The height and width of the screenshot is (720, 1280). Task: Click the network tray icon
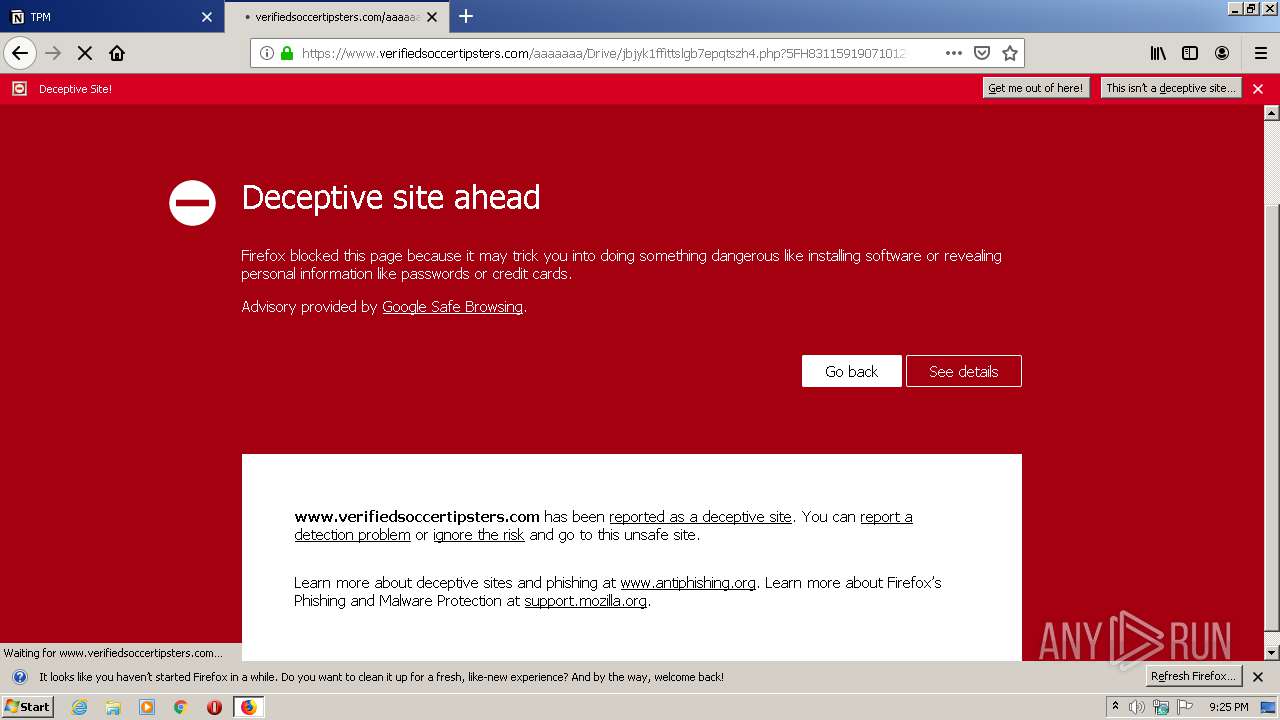click(x=1161, y=707)
